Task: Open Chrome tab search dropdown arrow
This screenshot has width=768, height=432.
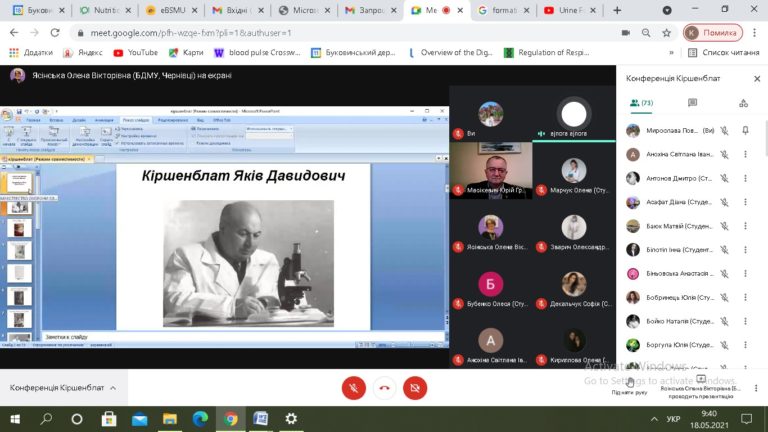Action: pos(667,10)
